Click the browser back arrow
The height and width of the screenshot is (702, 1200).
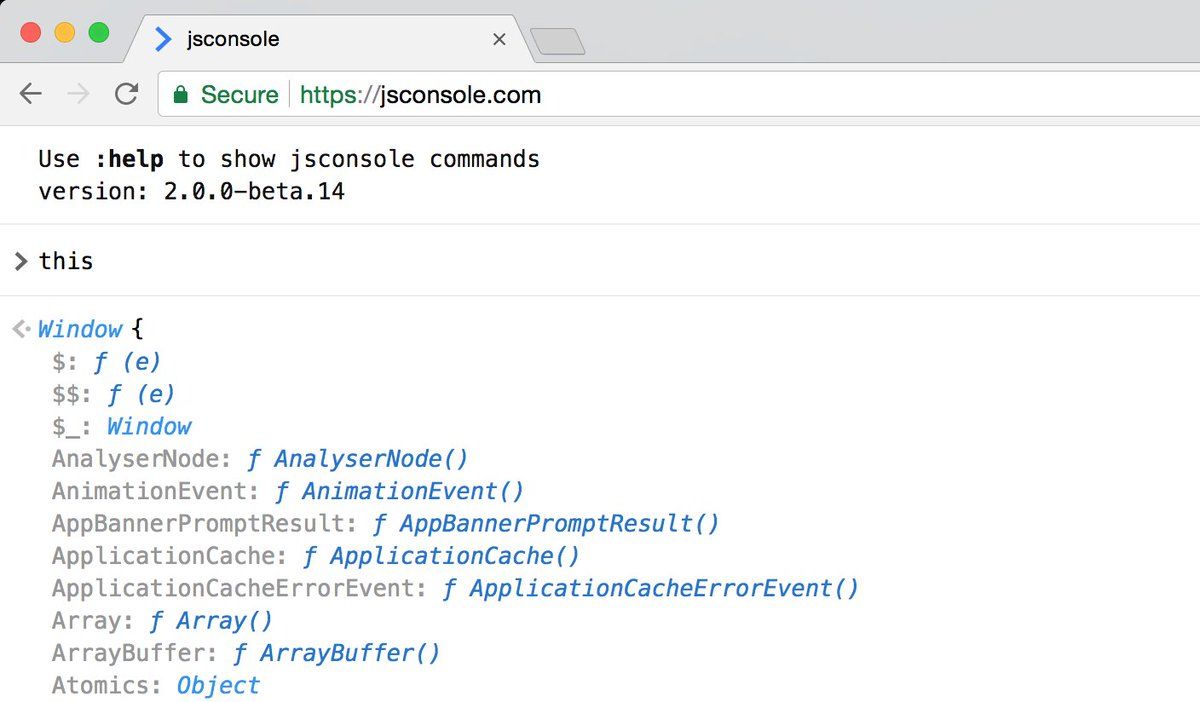point(31,94)
